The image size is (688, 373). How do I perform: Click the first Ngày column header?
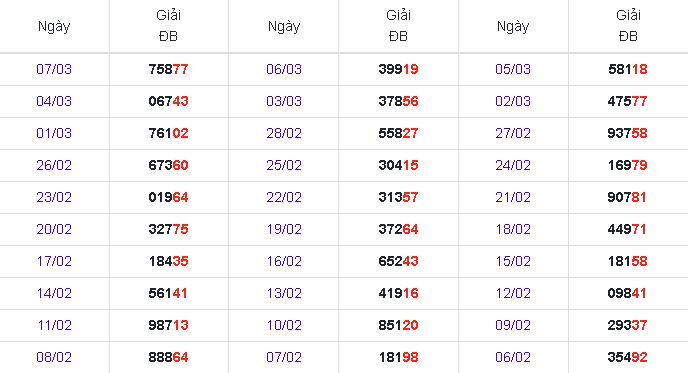pos(54,26)
